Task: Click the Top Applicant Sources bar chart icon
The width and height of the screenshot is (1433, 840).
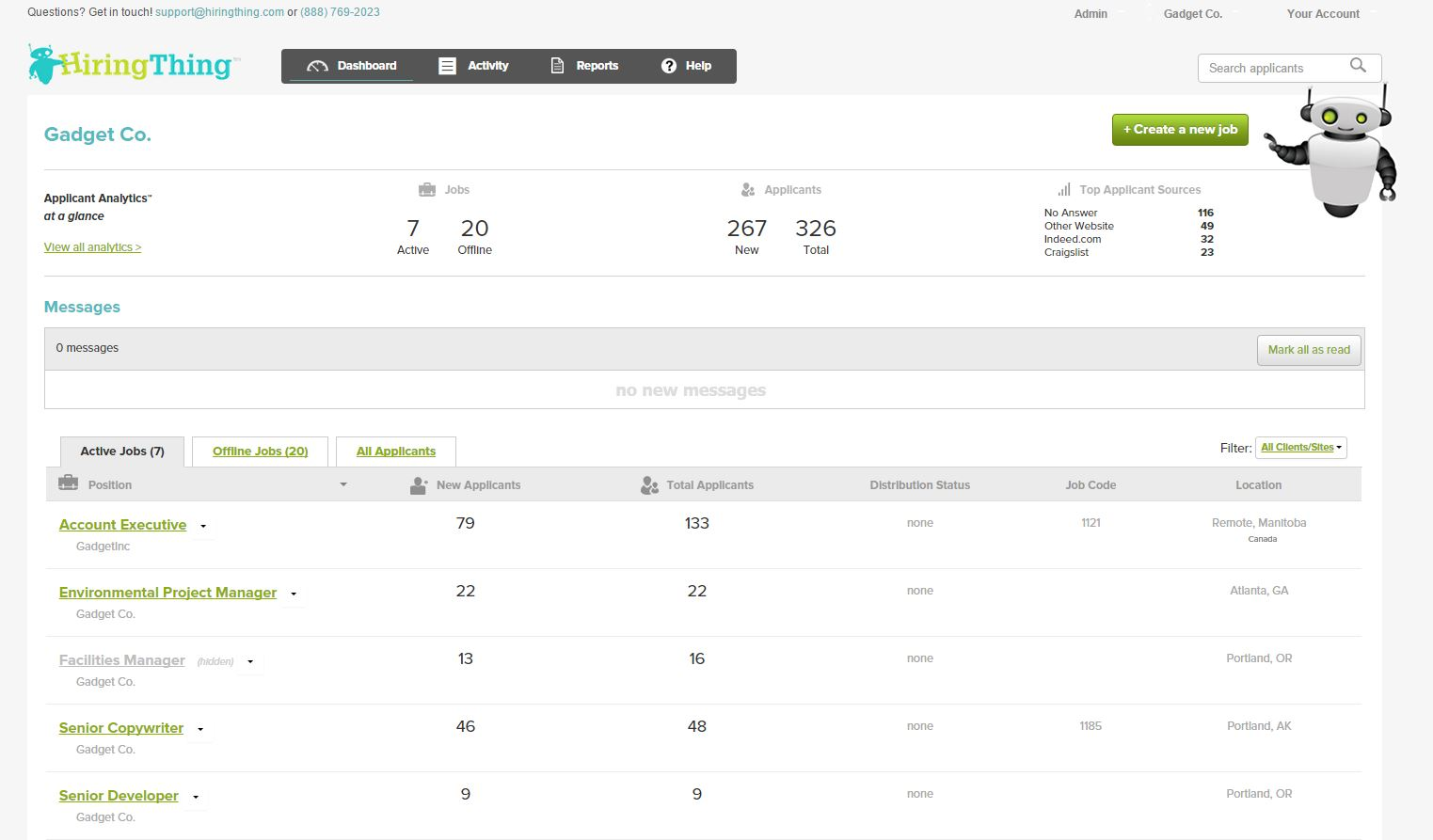Action: tap(1063, 190)
